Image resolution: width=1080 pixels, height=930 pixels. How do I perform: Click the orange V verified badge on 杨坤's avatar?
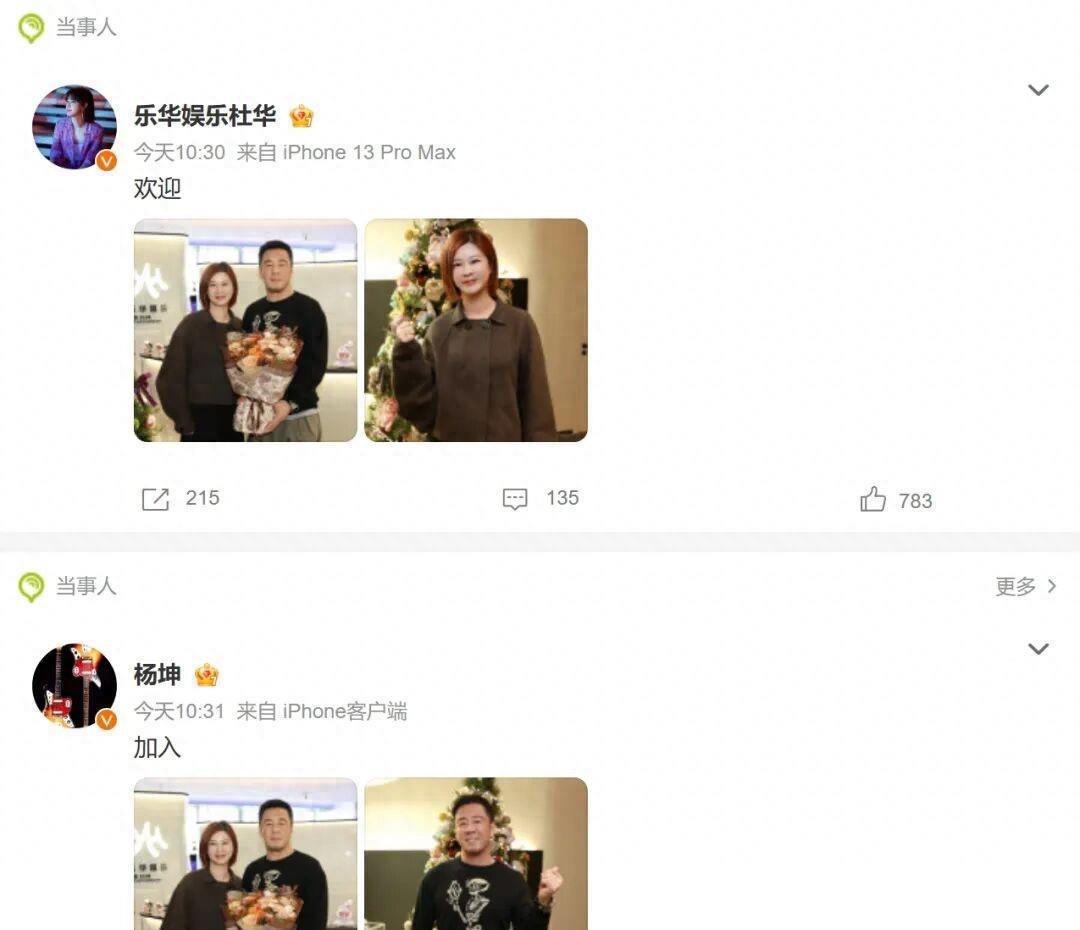click(105, 720)
